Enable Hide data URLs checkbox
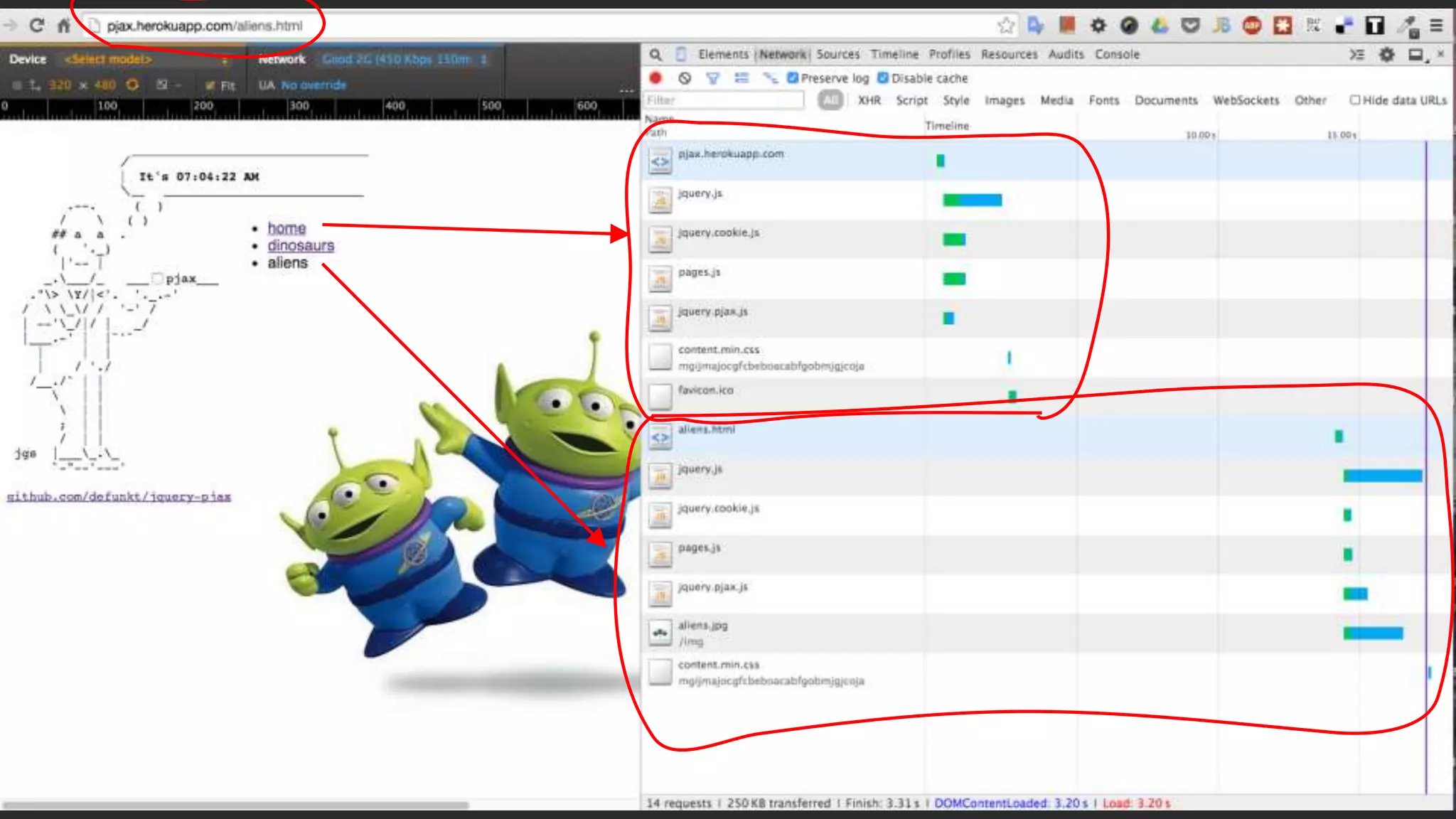 (1355, 100)
